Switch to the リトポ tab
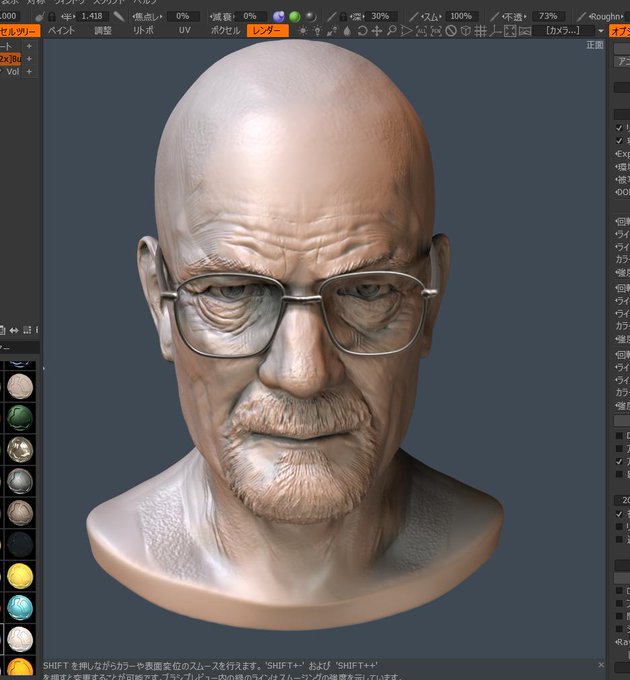This screenshot has width=630, height=680. click(143, 30)
